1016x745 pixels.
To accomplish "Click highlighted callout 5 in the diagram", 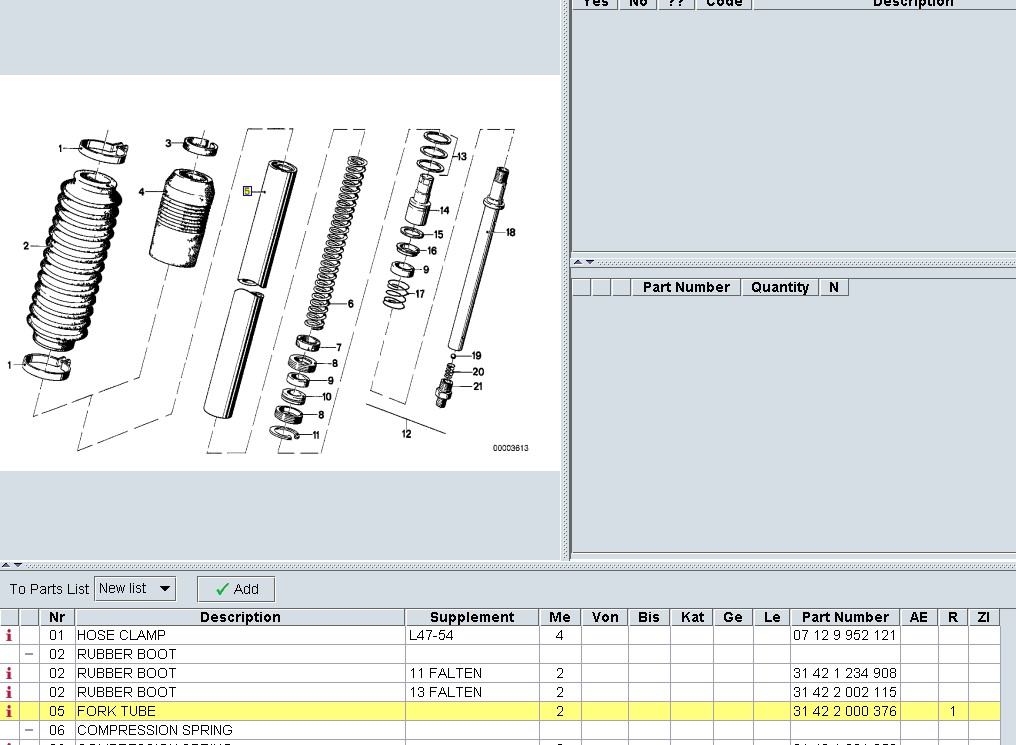I will [x=247, y=191].
